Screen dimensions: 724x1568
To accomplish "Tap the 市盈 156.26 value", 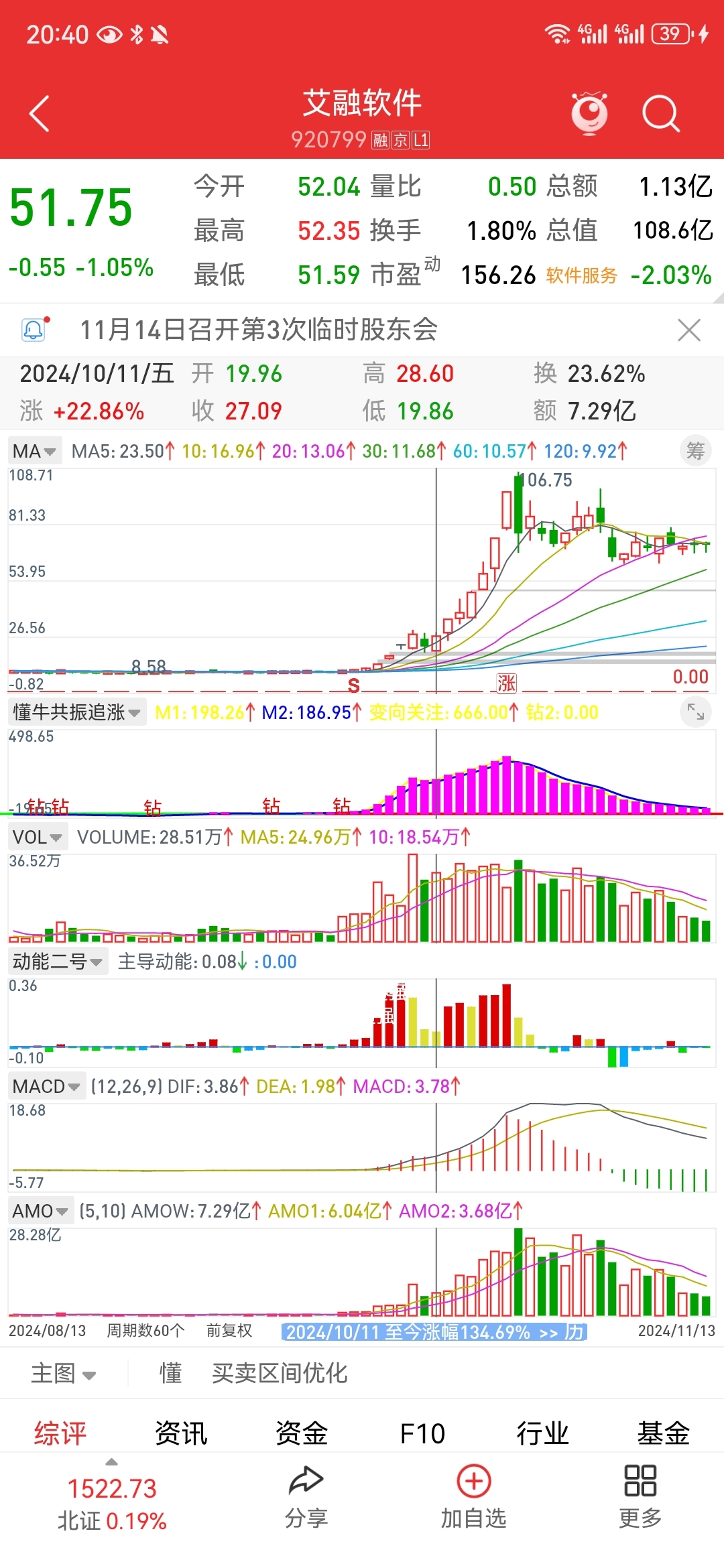I will 499,275.
